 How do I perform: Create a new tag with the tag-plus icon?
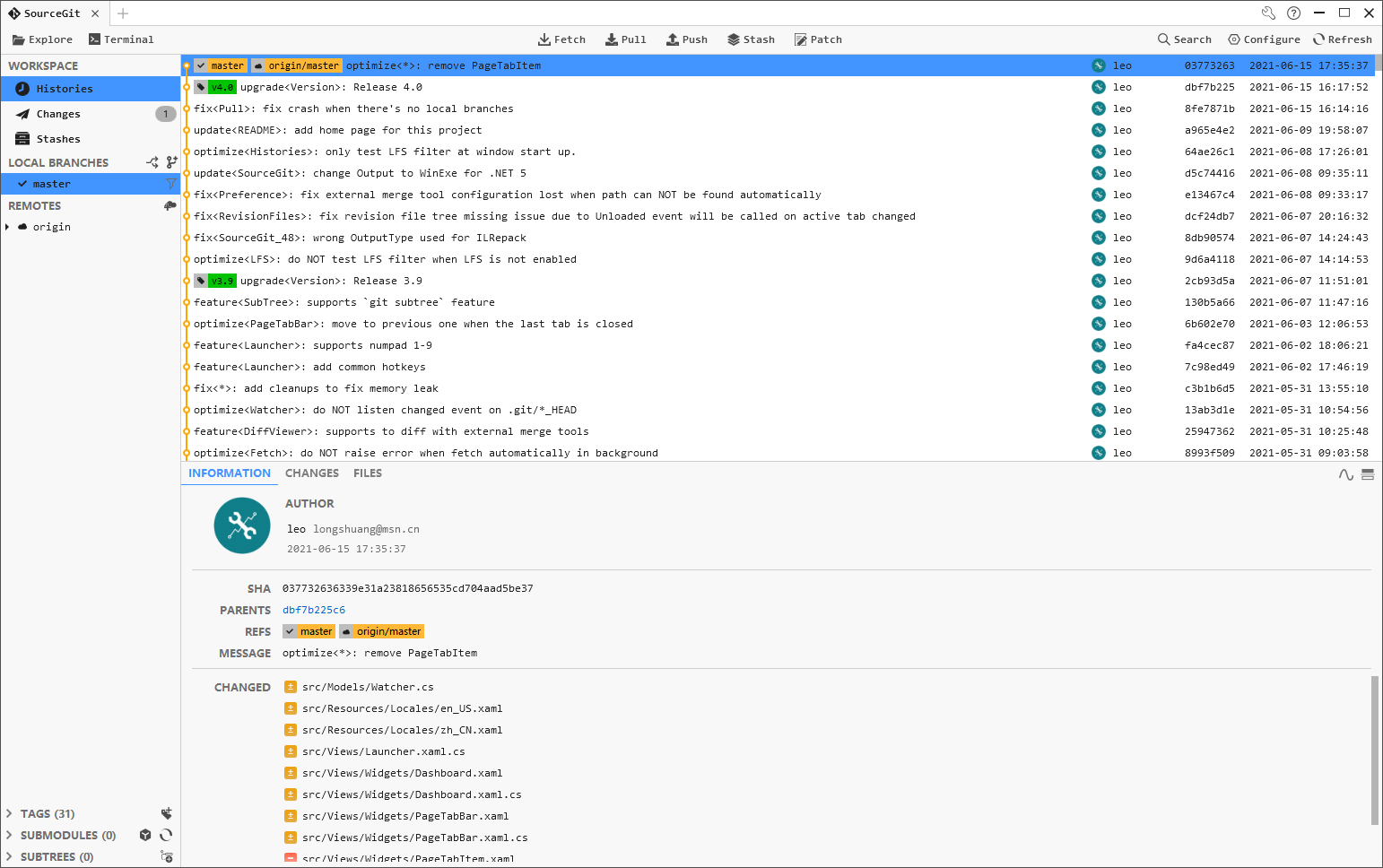point(166,813)
